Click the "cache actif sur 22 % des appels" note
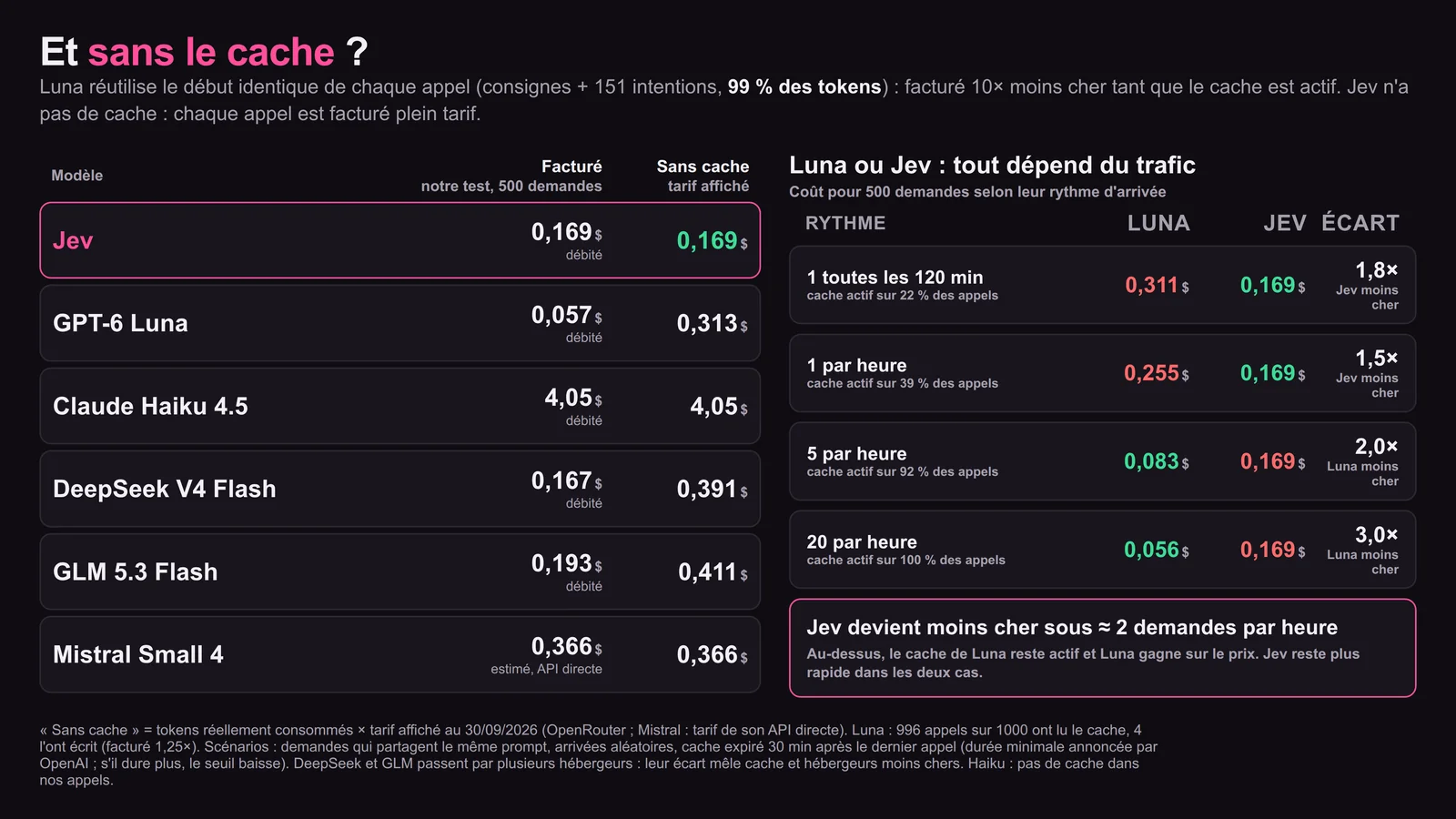 (902, 296)
